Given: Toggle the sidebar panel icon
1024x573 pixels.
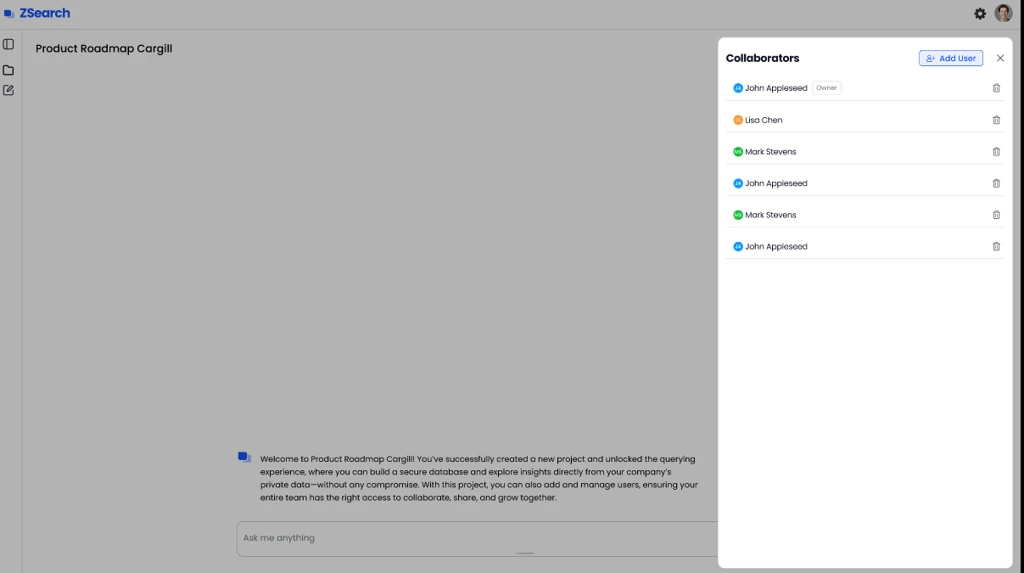Looking at the screenshot, I should [8, 44].
